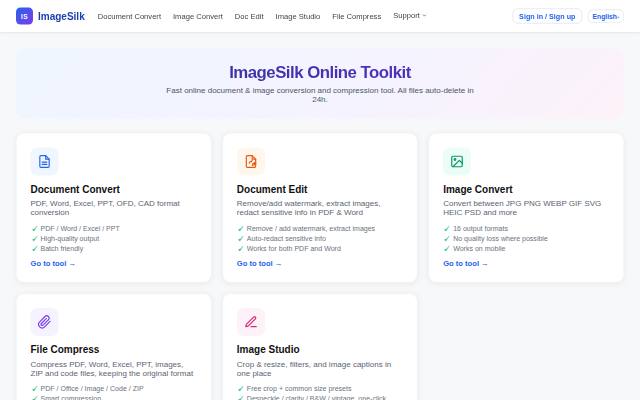640x400 pixels.
Task: Click the 'PDF, Word, Excel, PPT, OFD, CAD' description
Action: click(105, 208)
